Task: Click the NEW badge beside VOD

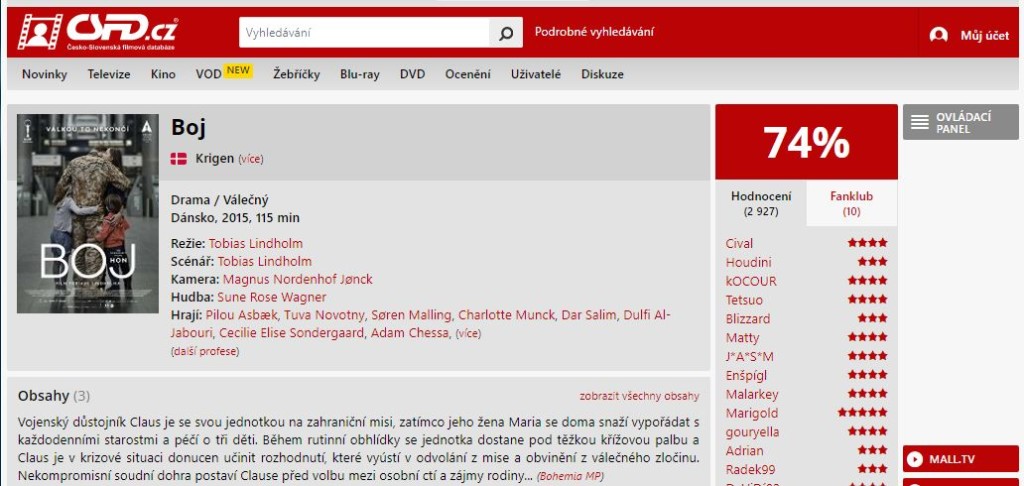Action: [x=238, y=71]
